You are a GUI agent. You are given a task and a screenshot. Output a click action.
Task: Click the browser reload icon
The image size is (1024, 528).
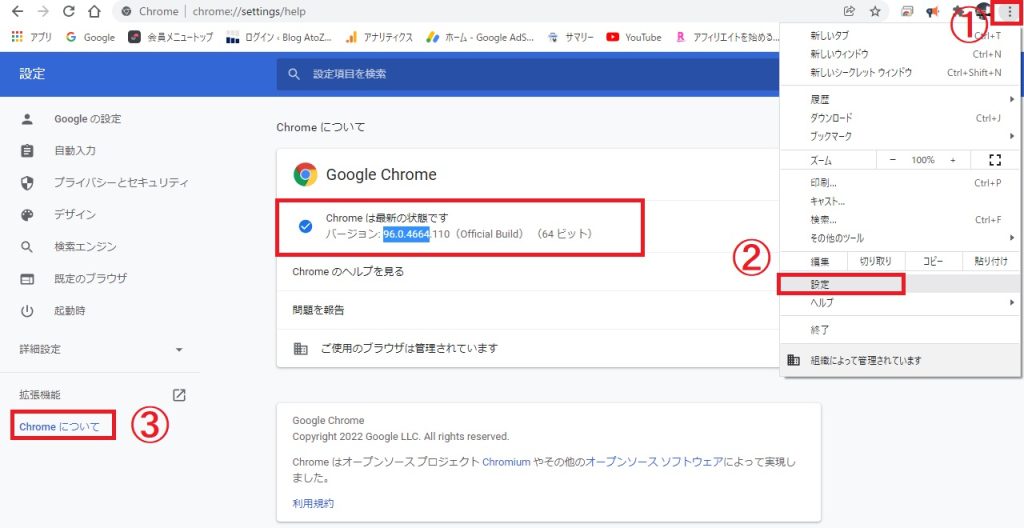(68, 12)
